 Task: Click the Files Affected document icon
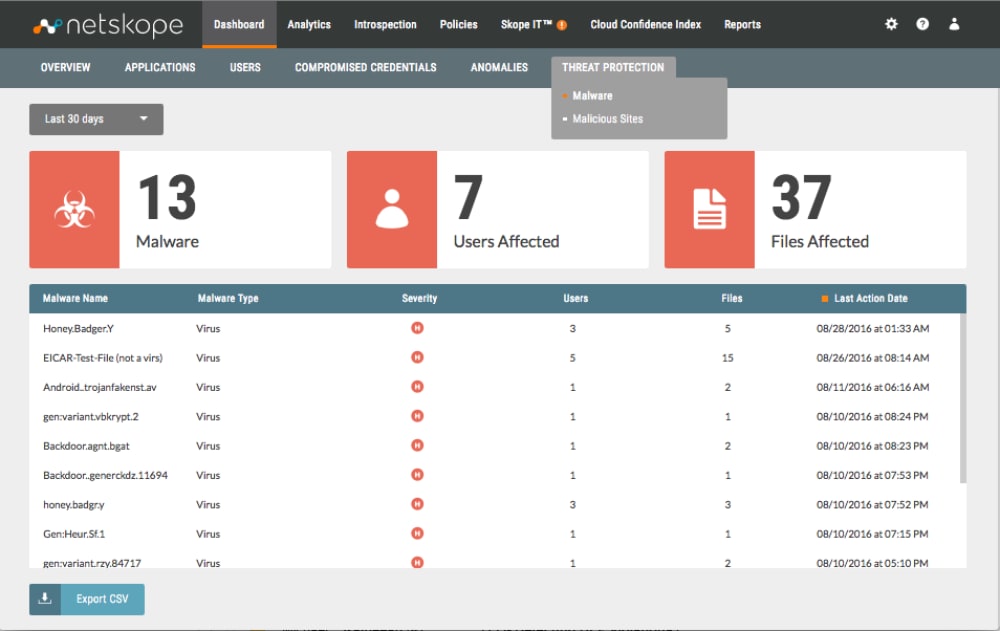[x=709, y=209]
